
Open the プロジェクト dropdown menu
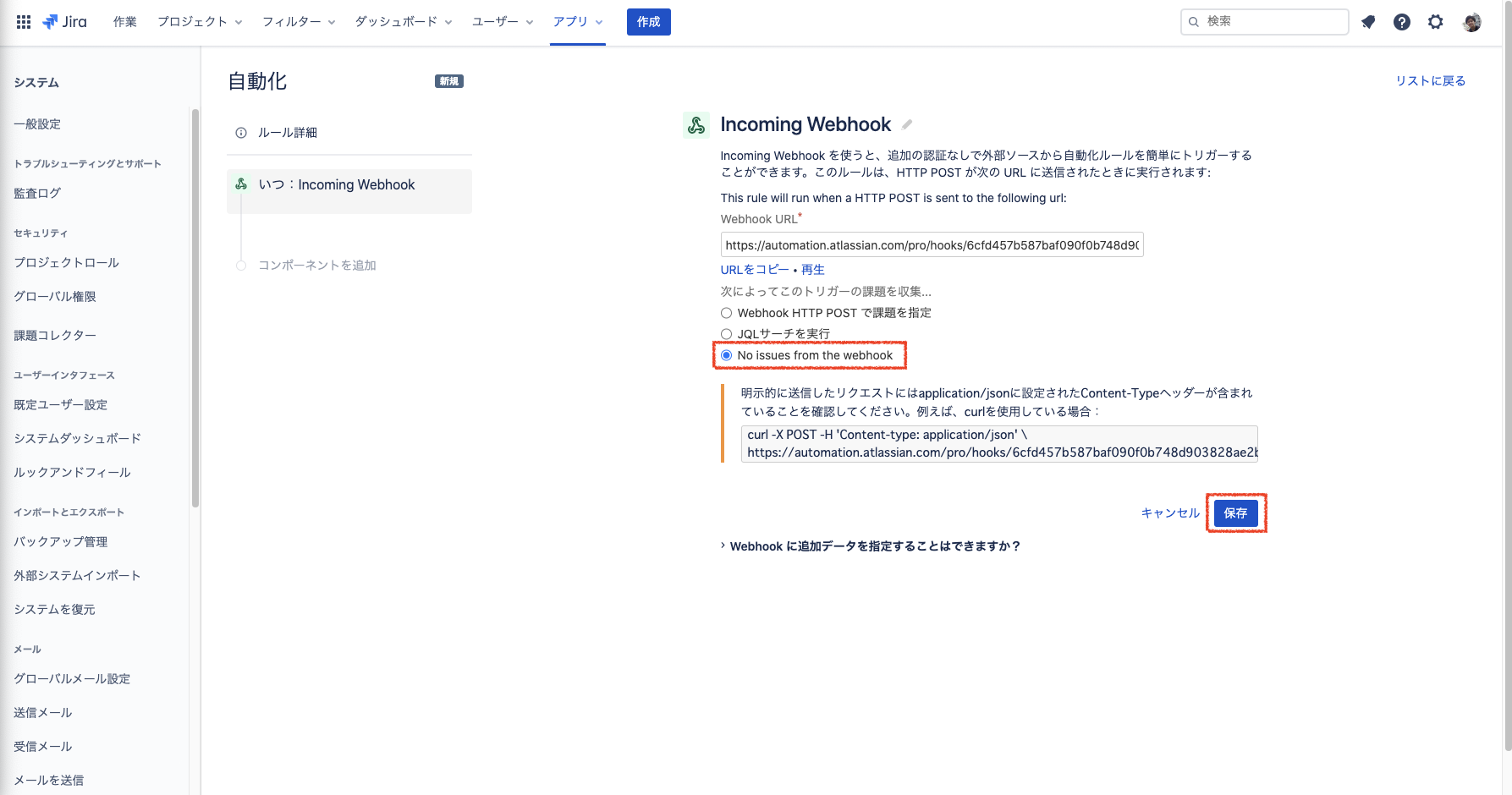200,22
